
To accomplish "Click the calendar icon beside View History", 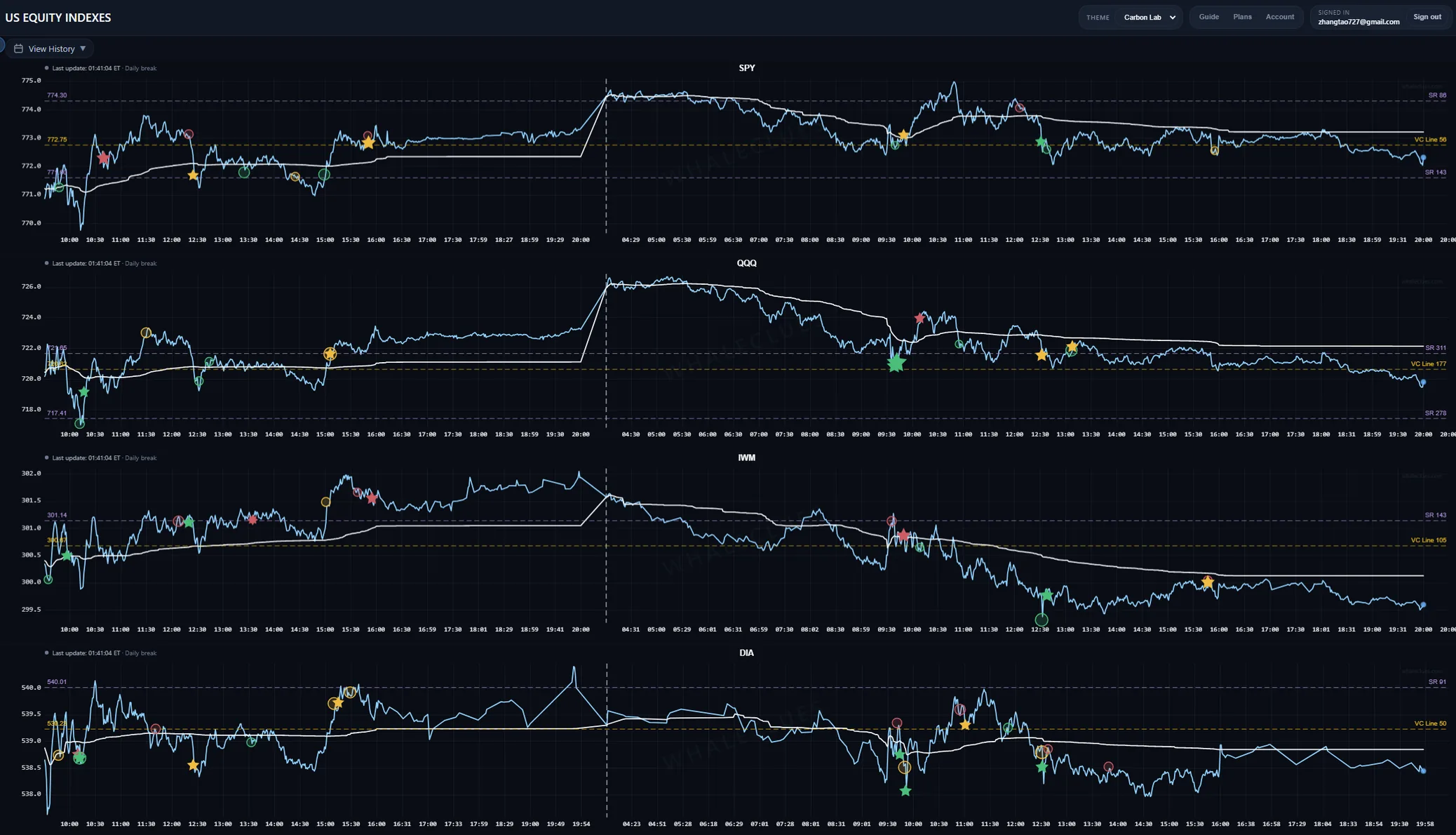I will click(18, 48).
